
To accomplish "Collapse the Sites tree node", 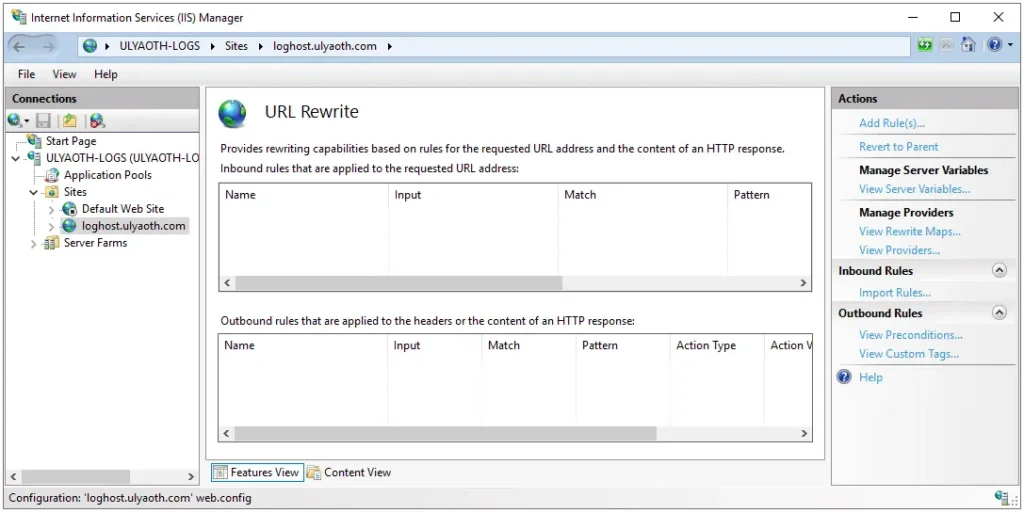I will (x=34, y=192).
